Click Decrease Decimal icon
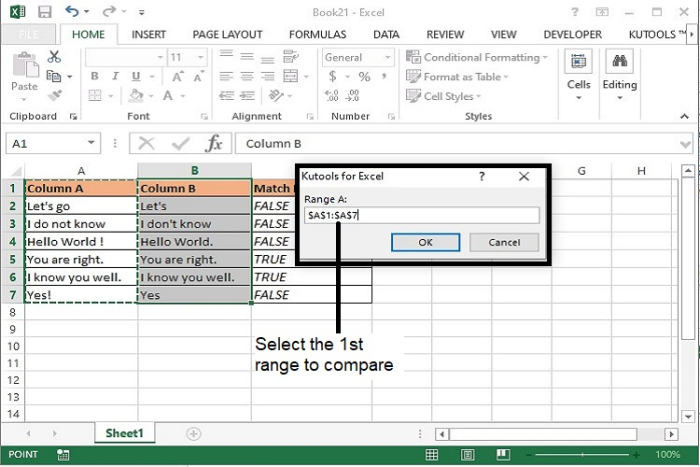The height and width of the screenshot is (467, 700). click(x=352, y=96)
